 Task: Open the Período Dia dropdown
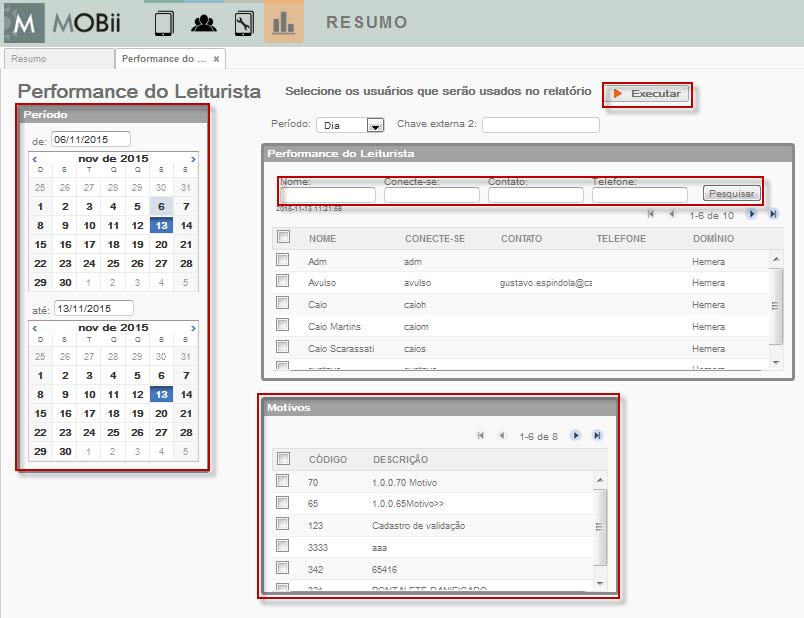350,125
